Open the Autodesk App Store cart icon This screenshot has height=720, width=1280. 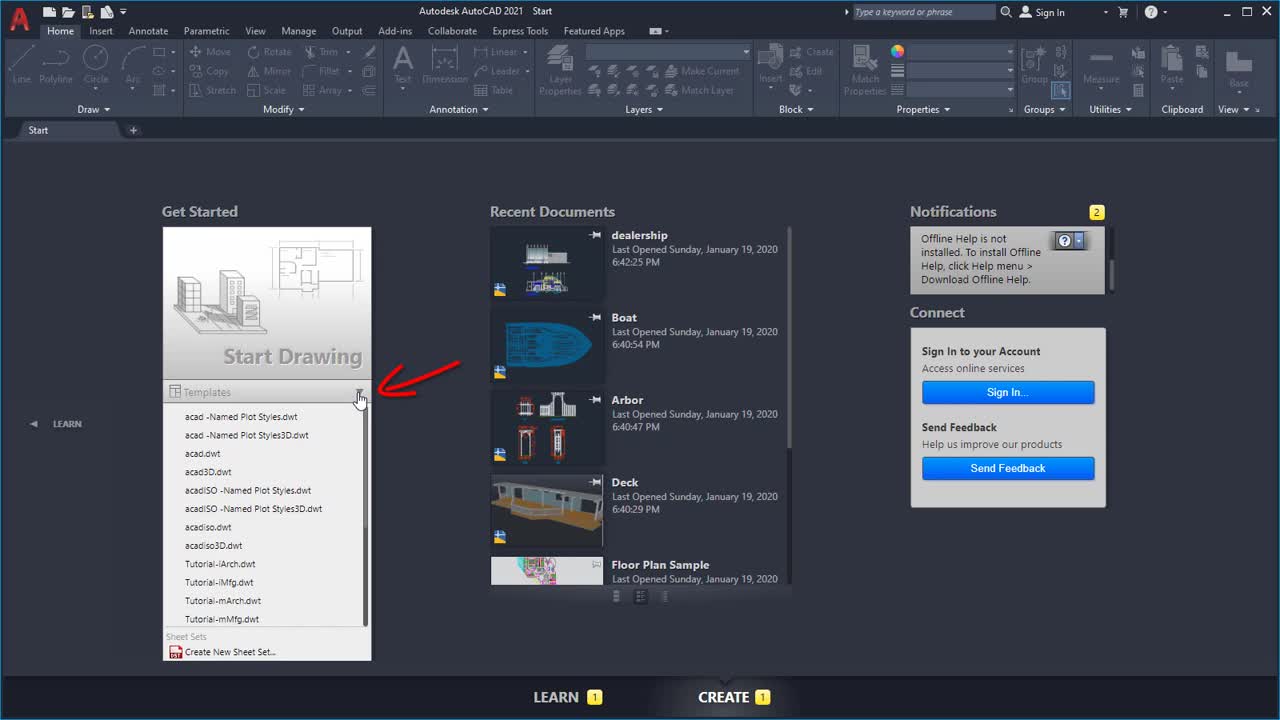1123,12
